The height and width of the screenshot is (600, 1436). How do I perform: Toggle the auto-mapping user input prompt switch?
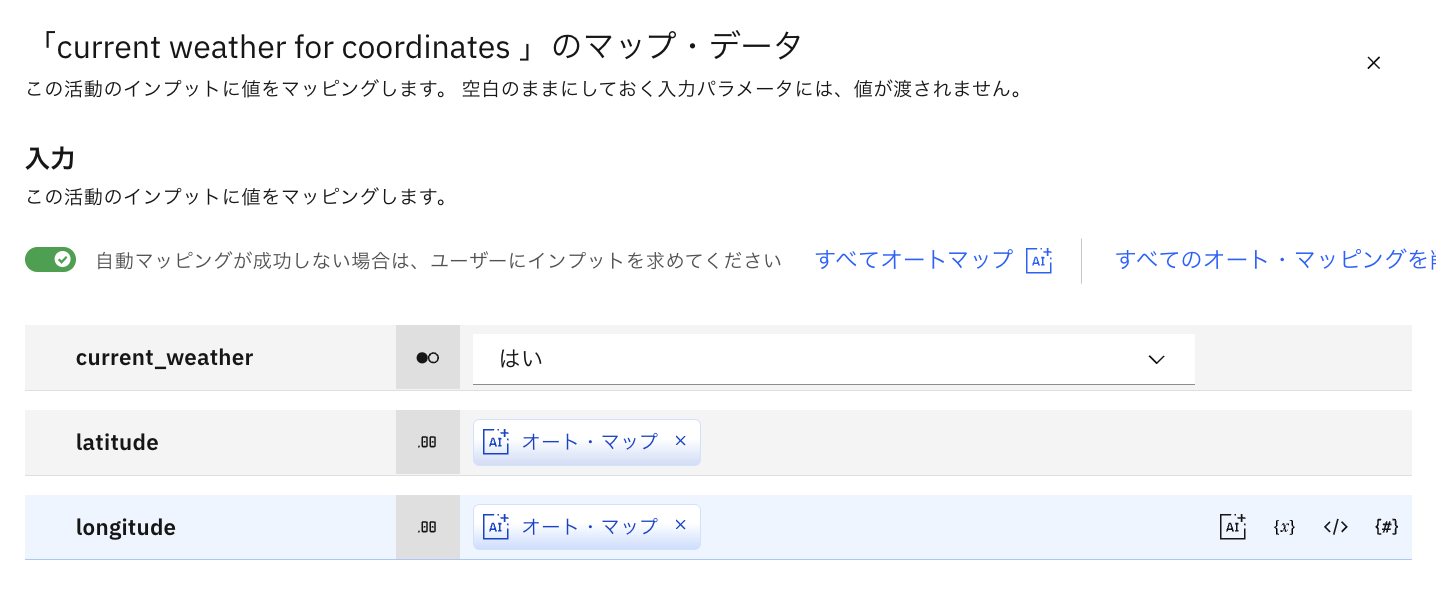click(x=51, y=260)
